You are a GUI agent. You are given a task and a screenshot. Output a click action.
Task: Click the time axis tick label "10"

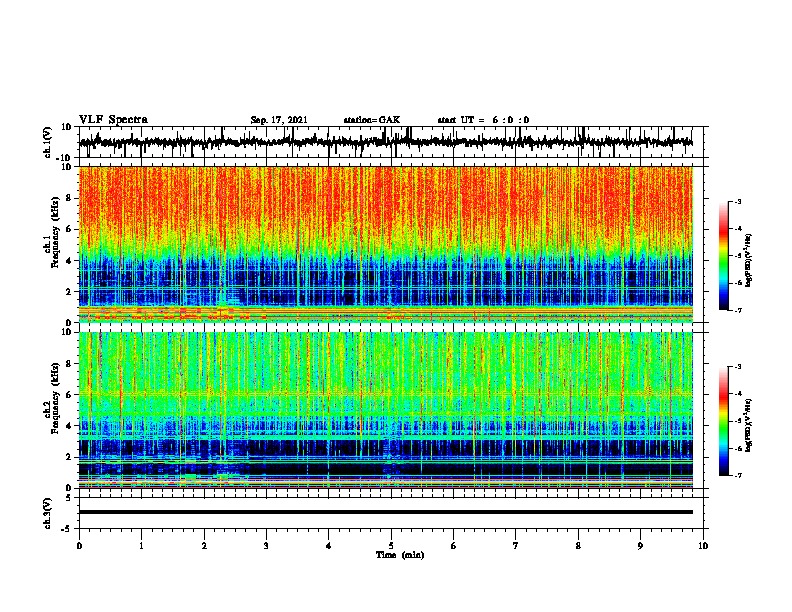[703, 546]
